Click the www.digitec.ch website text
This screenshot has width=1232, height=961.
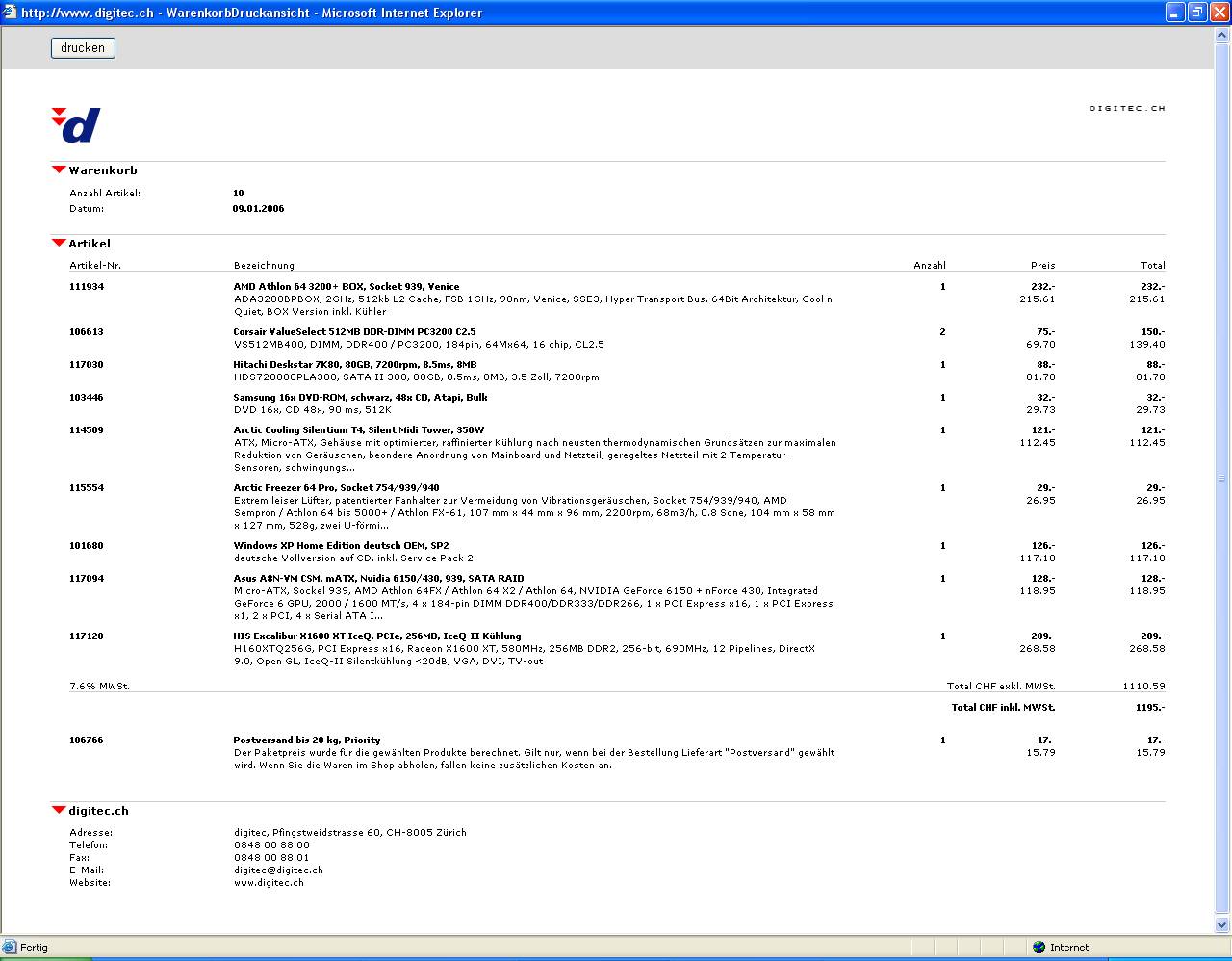(x=269, y=883)
